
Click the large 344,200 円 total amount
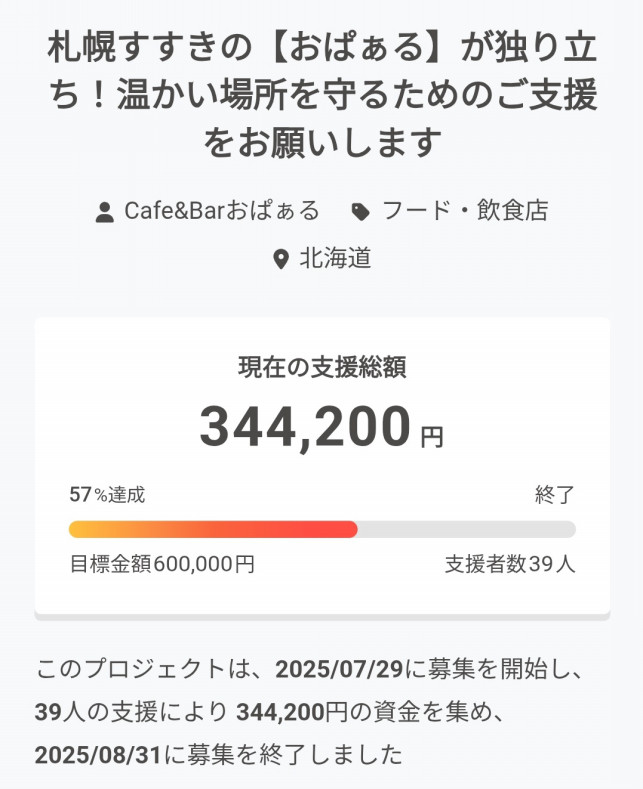320,427
